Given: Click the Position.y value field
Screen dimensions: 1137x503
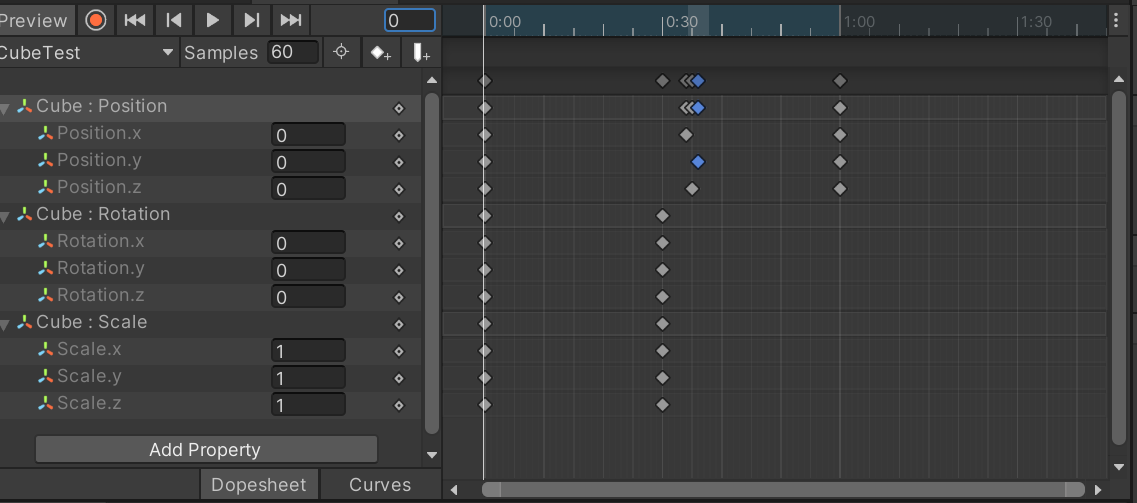Looking at the screenshot, I should pyautogui.click(x=308, y=162).
